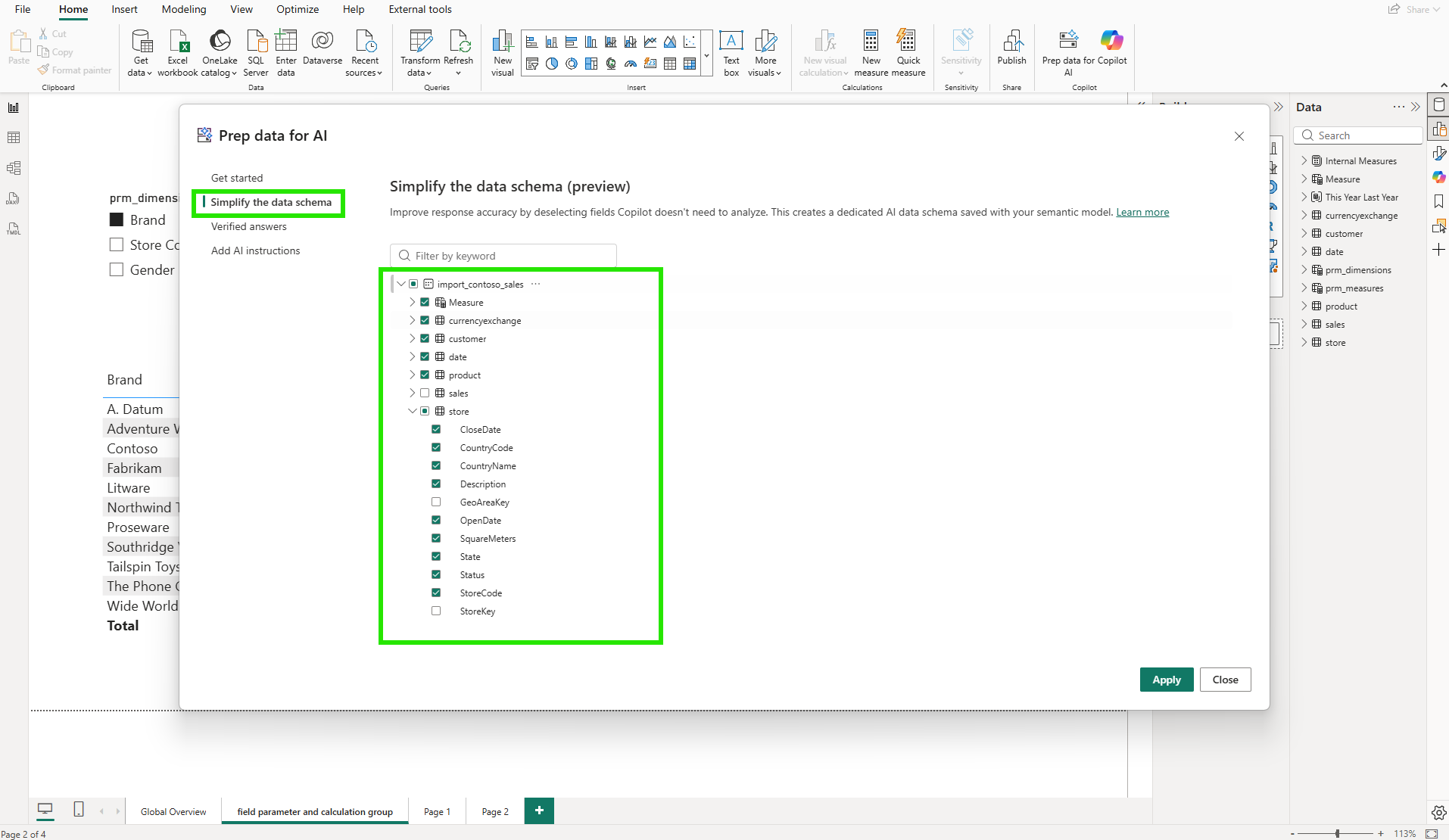
Task: Insert a Text box
Action: 731,53
